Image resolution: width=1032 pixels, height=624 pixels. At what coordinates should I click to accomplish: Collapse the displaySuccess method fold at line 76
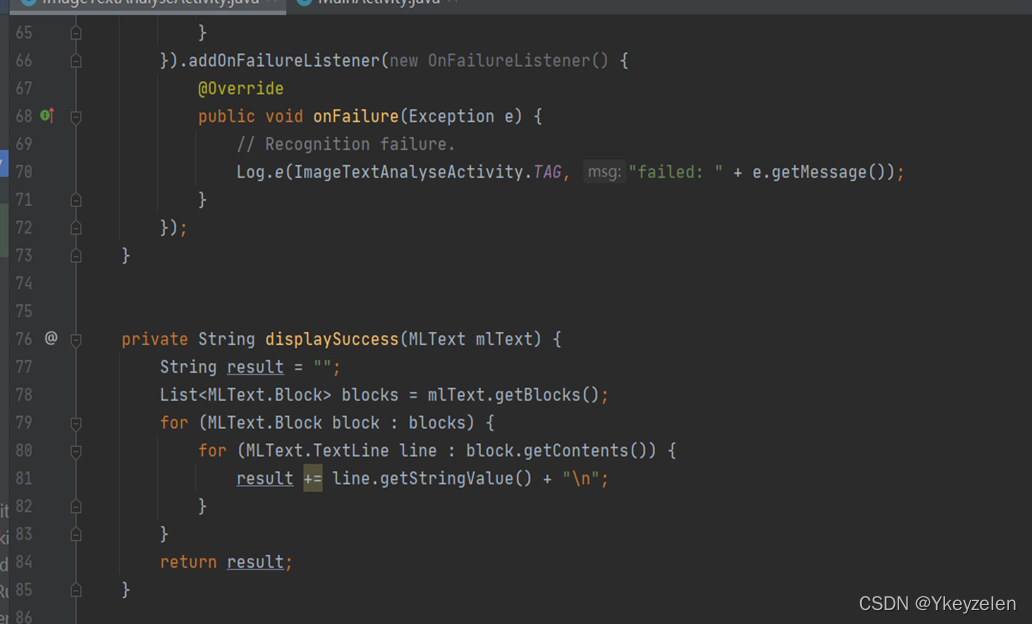76,340
